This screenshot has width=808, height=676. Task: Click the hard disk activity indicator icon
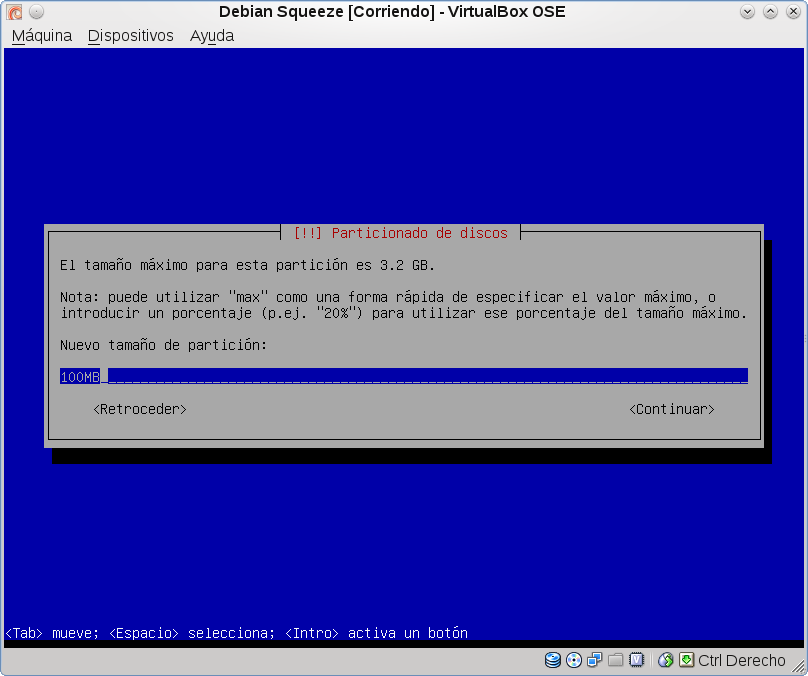553,660
